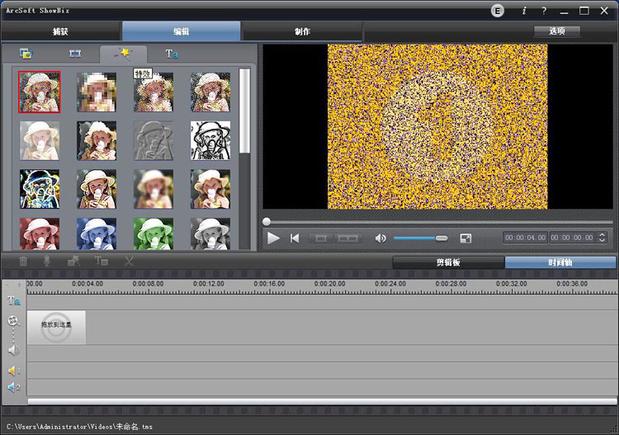The height and width of the screenshot is (435, 619).
Task: Switch to the 制作 tab
Action: pyautogui.click(x=302, y=31)
